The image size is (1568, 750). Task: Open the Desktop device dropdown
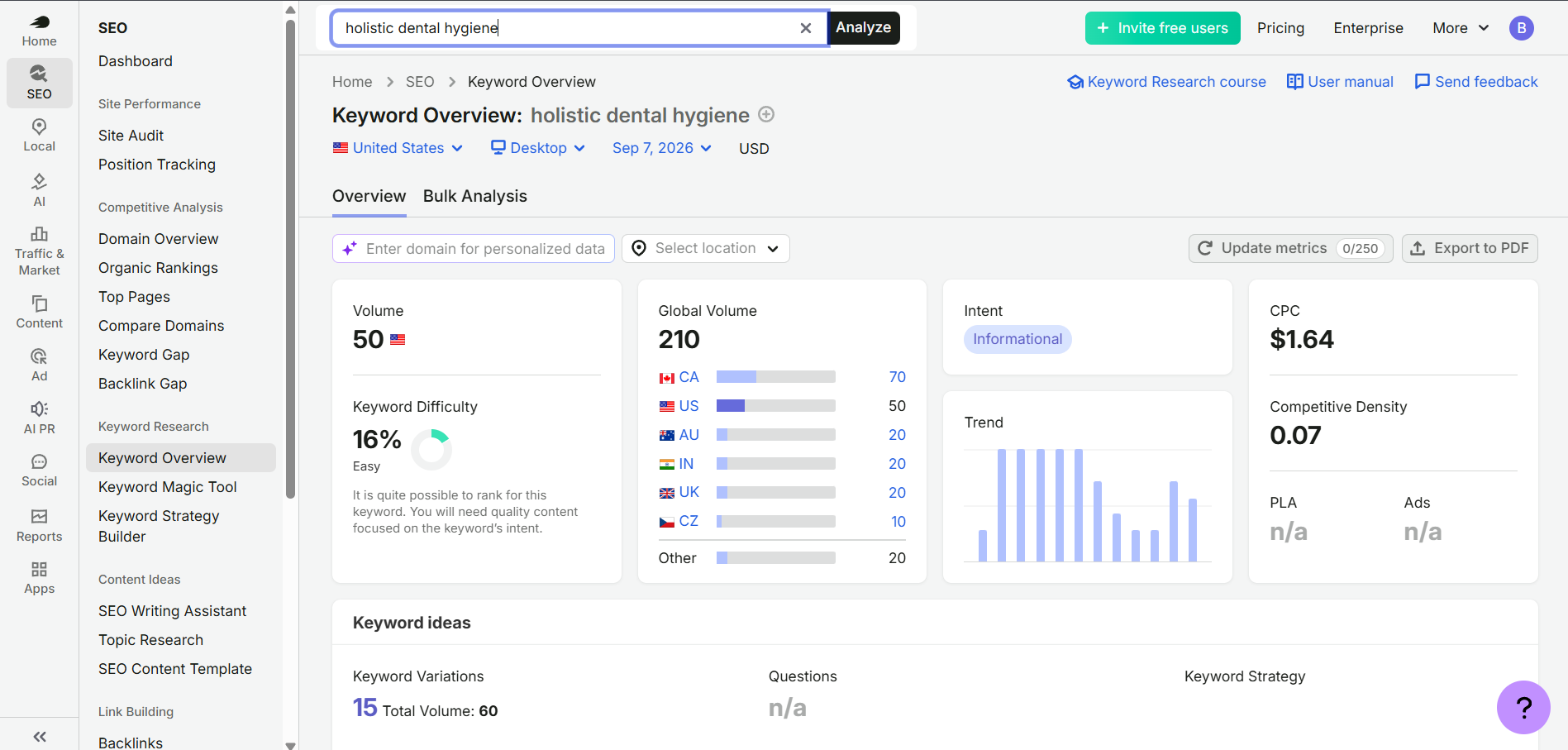click(x=538, y=148)
